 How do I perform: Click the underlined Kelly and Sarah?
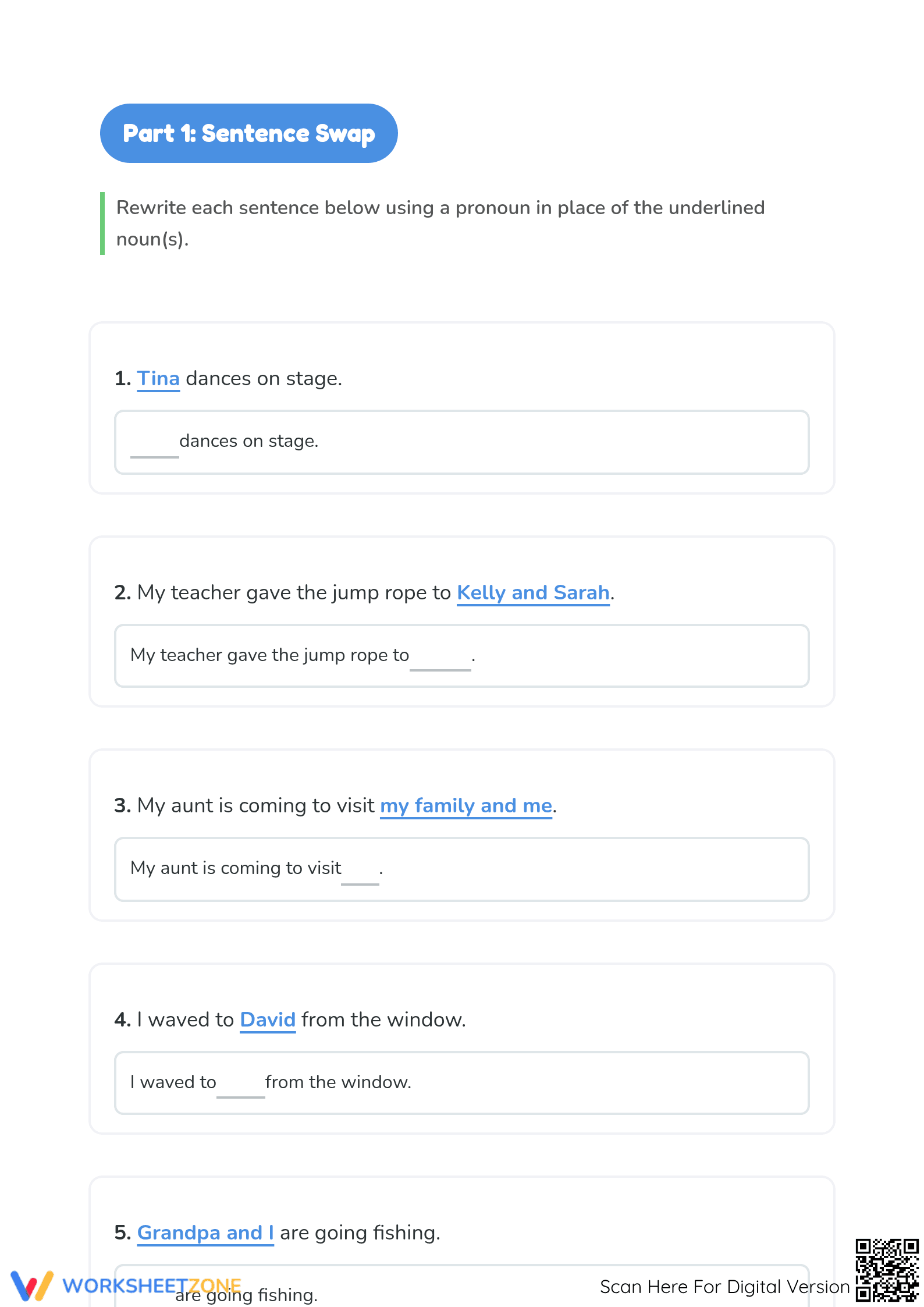click(533, 593)
